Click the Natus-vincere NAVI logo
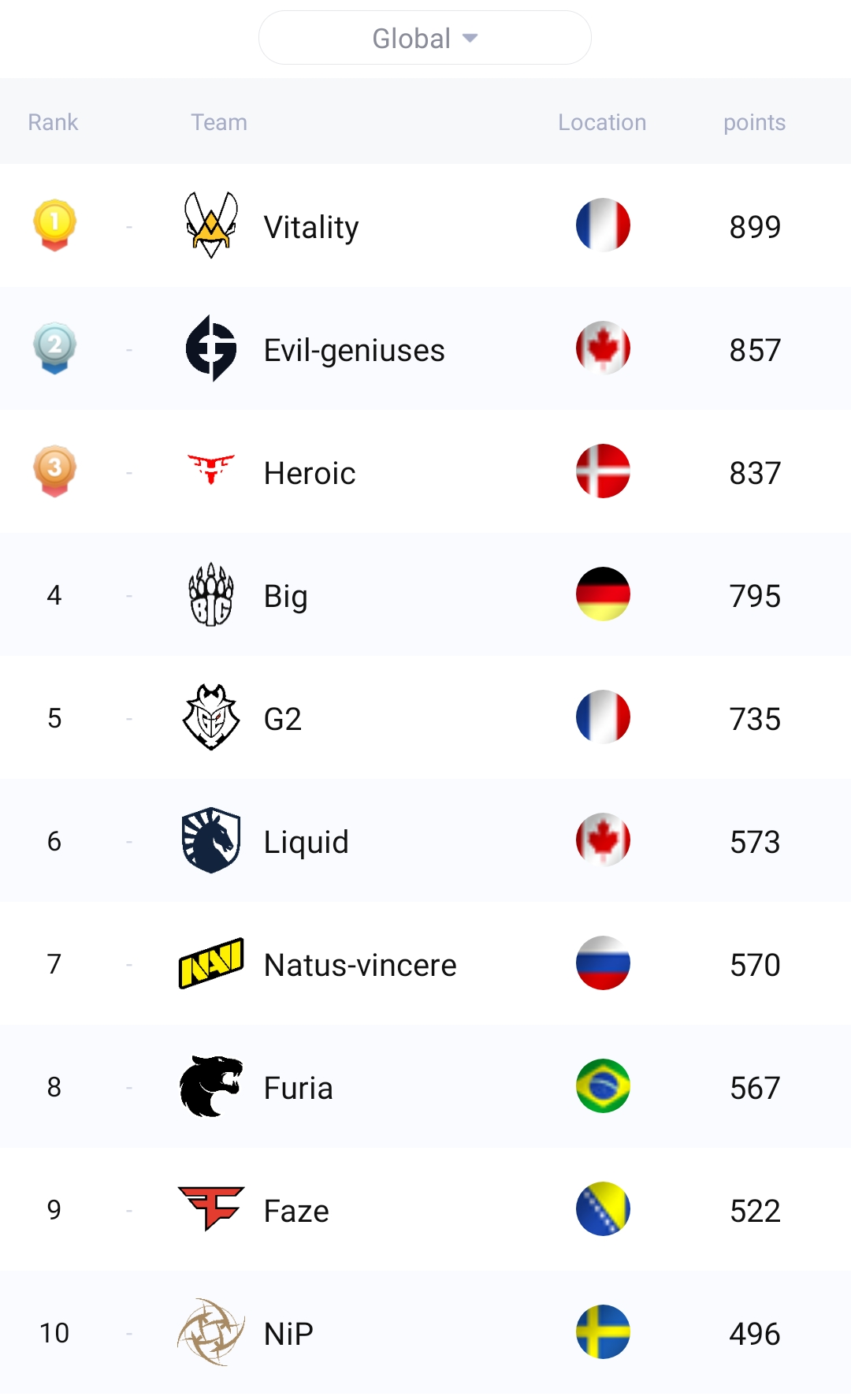The height and width of the screenshot is (1400, 851). pyautogui.click(x=210, y=963)
